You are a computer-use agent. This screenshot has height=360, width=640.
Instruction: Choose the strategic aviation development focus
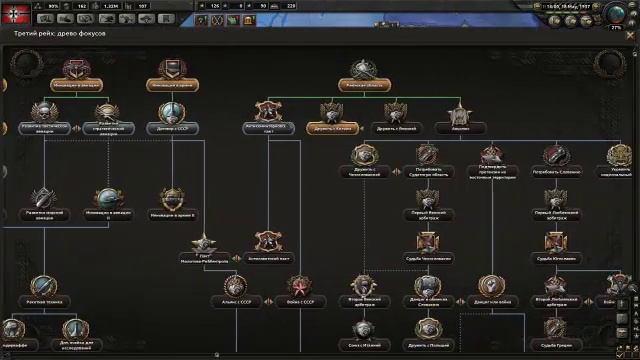pos(108,129)
